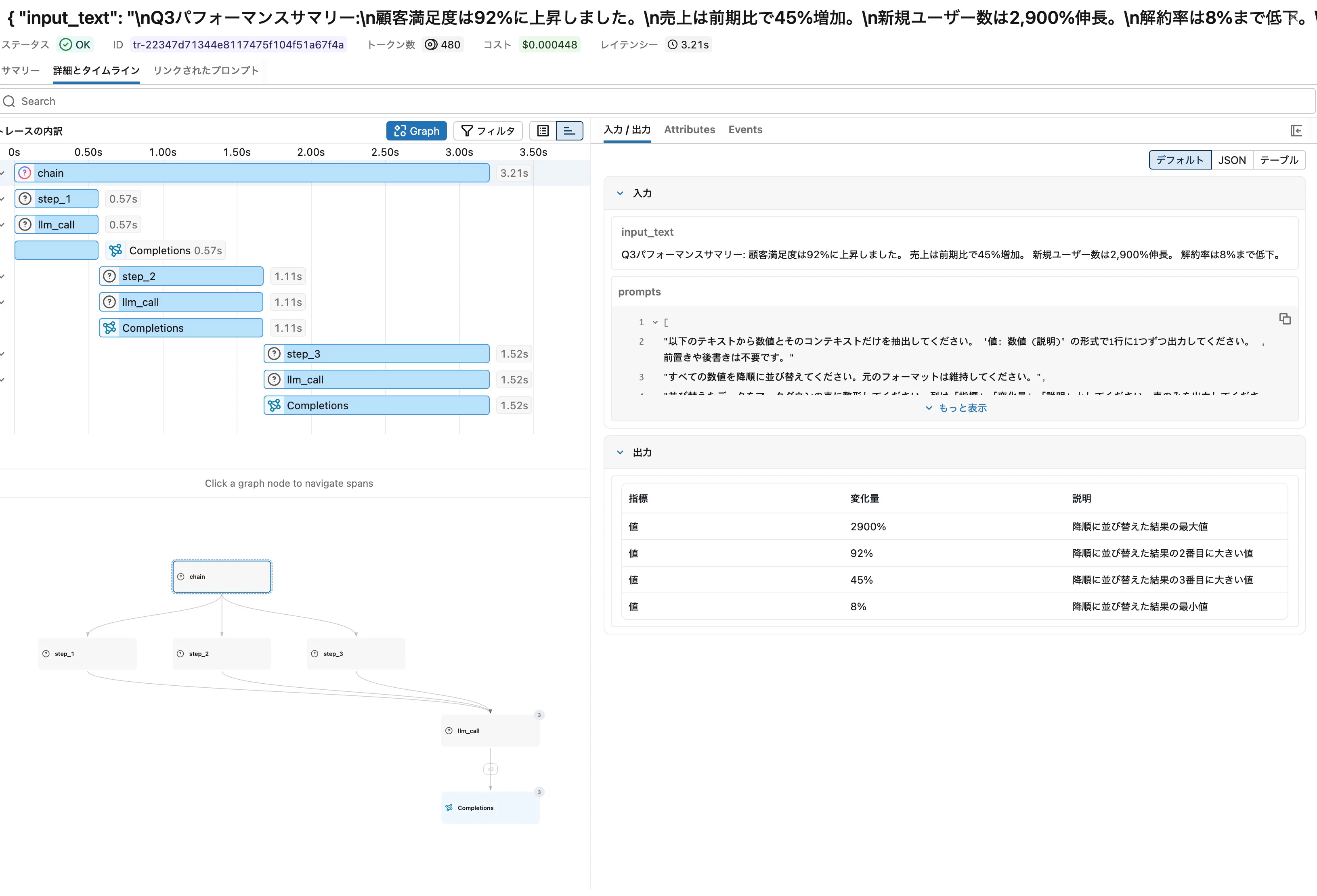This screenshot has height=896, width=1317.
Task: Copy the prompts JSON content
Action: (x=1285, y=319)
